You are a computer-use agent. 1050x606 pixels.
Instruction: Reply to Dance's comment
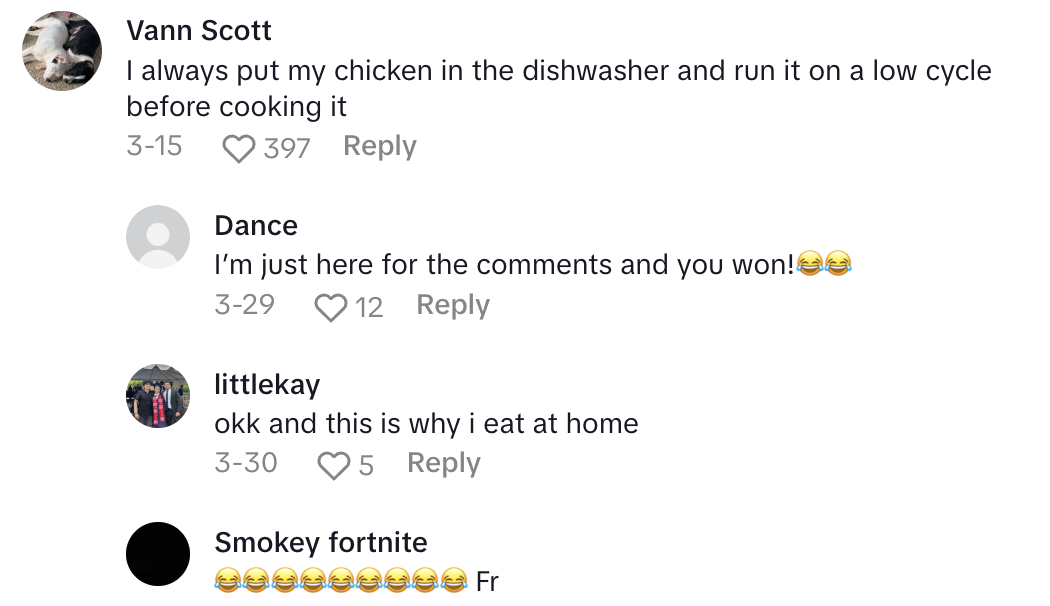tap(453, 305)
